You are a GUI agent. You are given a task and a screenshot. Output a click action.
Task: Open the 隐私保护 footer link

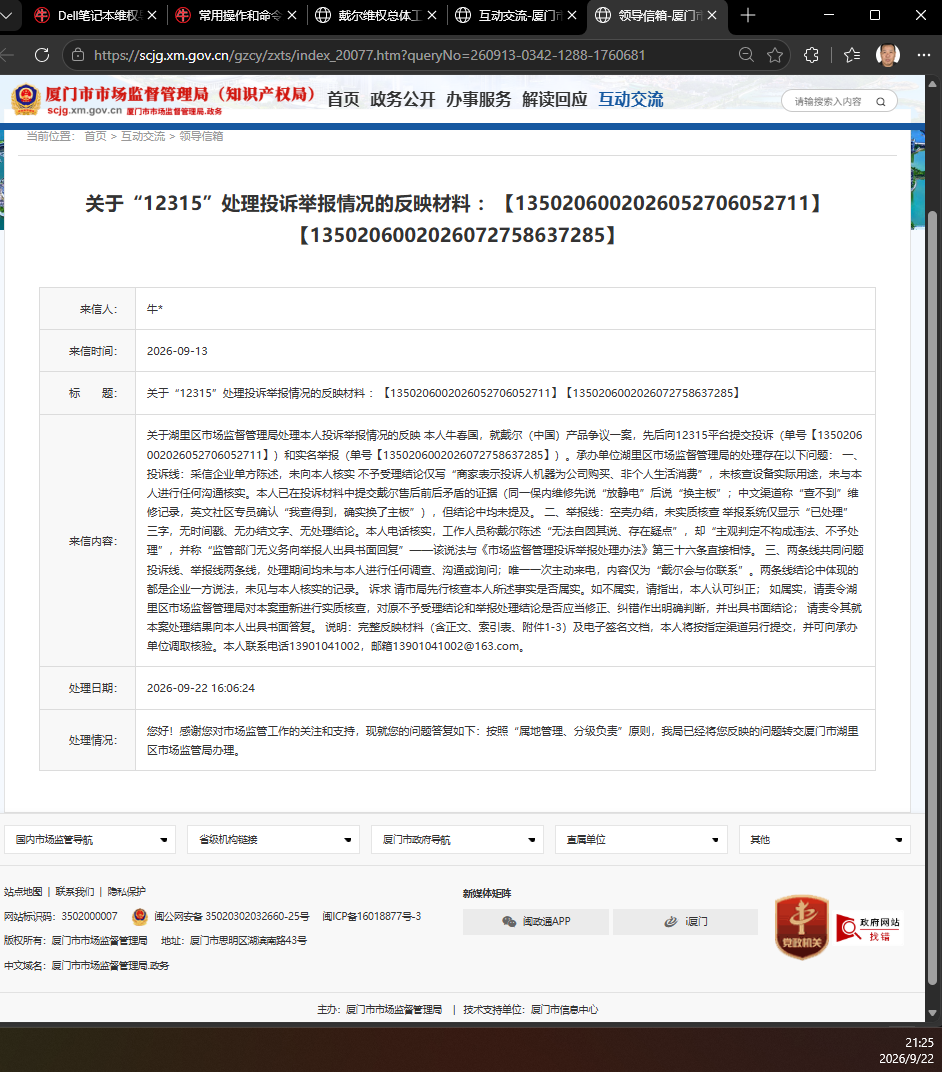[x=126, y=892]
